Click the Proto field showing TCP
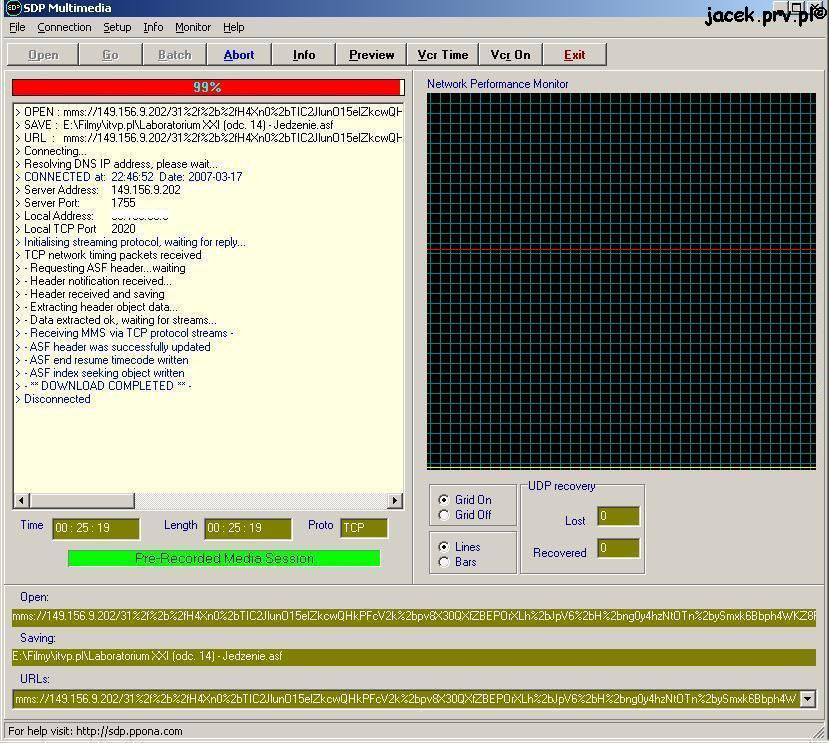The image size is (829, 743). click(x=364, y=528)
